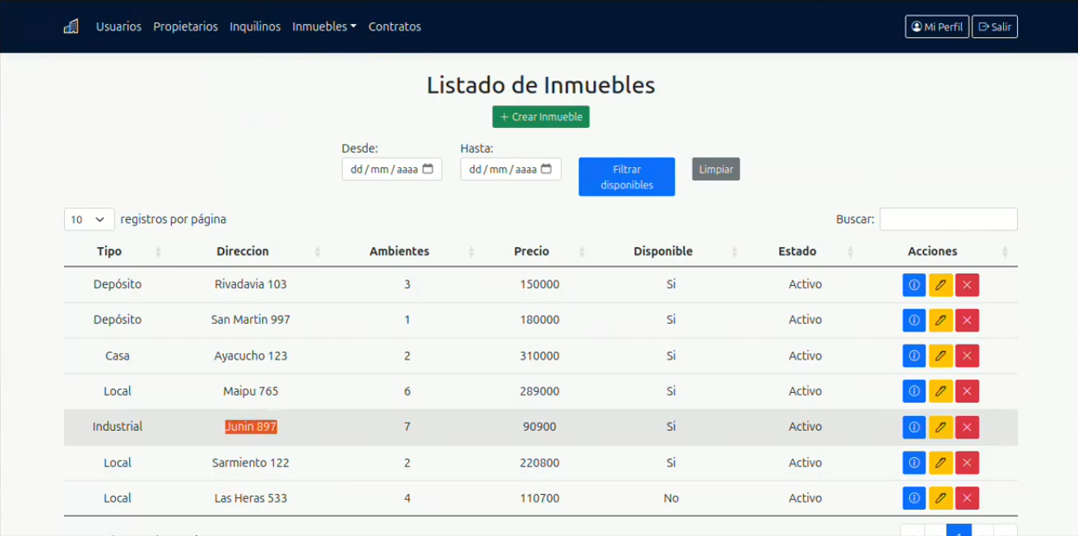Click the Ayacucho 123 address cell

pyautogui.click(x=251, y=356)
